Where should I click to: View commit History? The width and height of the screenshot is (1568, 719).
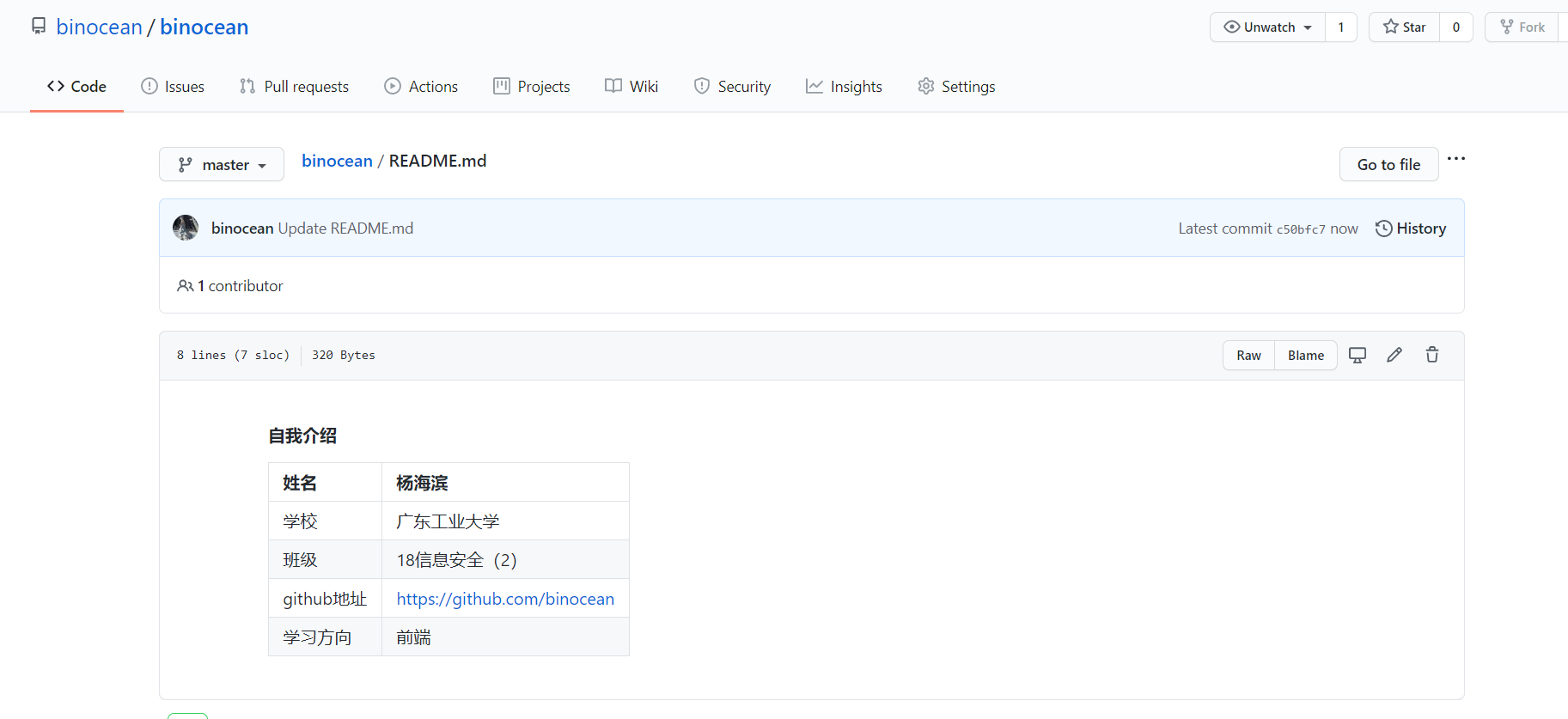(x=1411, y=228)
